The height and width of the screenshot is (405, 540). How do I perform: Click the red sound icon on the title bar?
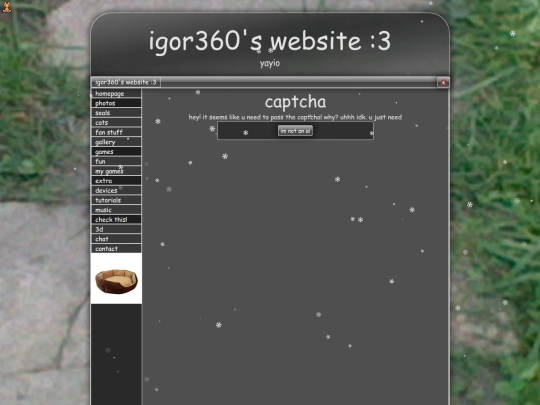tap(443, 82)
